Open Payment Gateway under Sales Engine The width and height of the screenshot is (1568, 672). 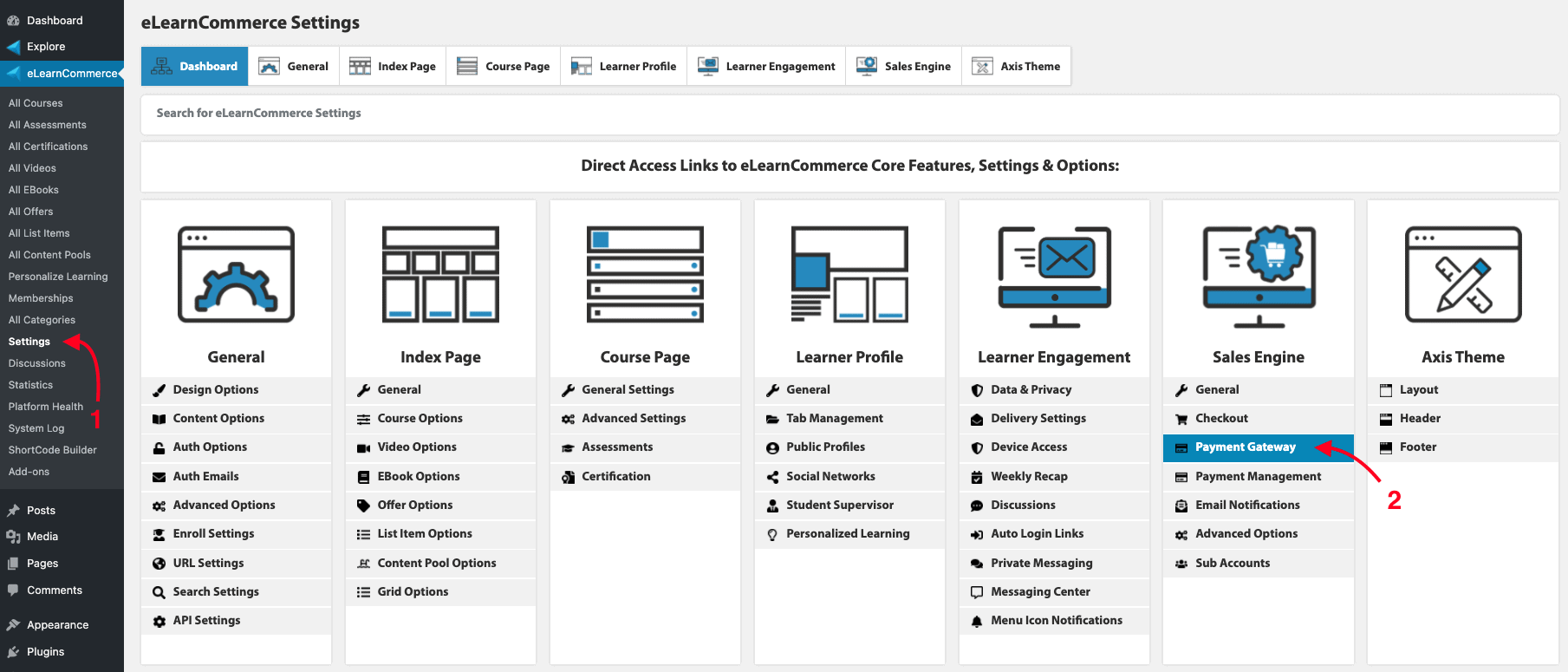tap(1259, 447)
